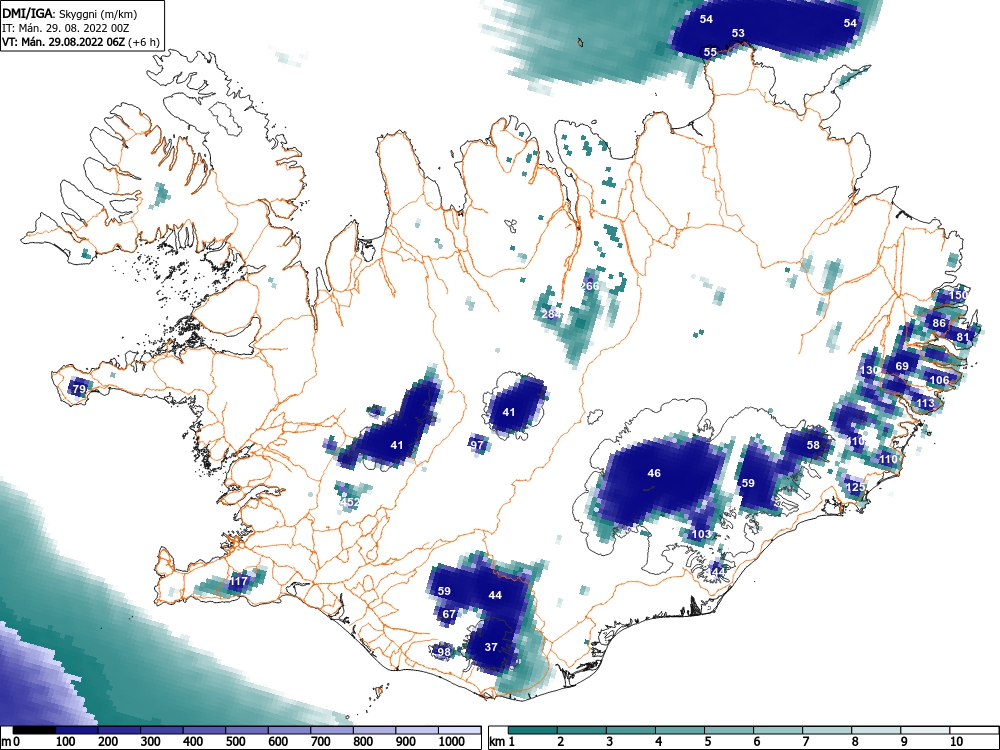
Task: Click the visibility value '53' on the map
Action: tap(738, 33)
